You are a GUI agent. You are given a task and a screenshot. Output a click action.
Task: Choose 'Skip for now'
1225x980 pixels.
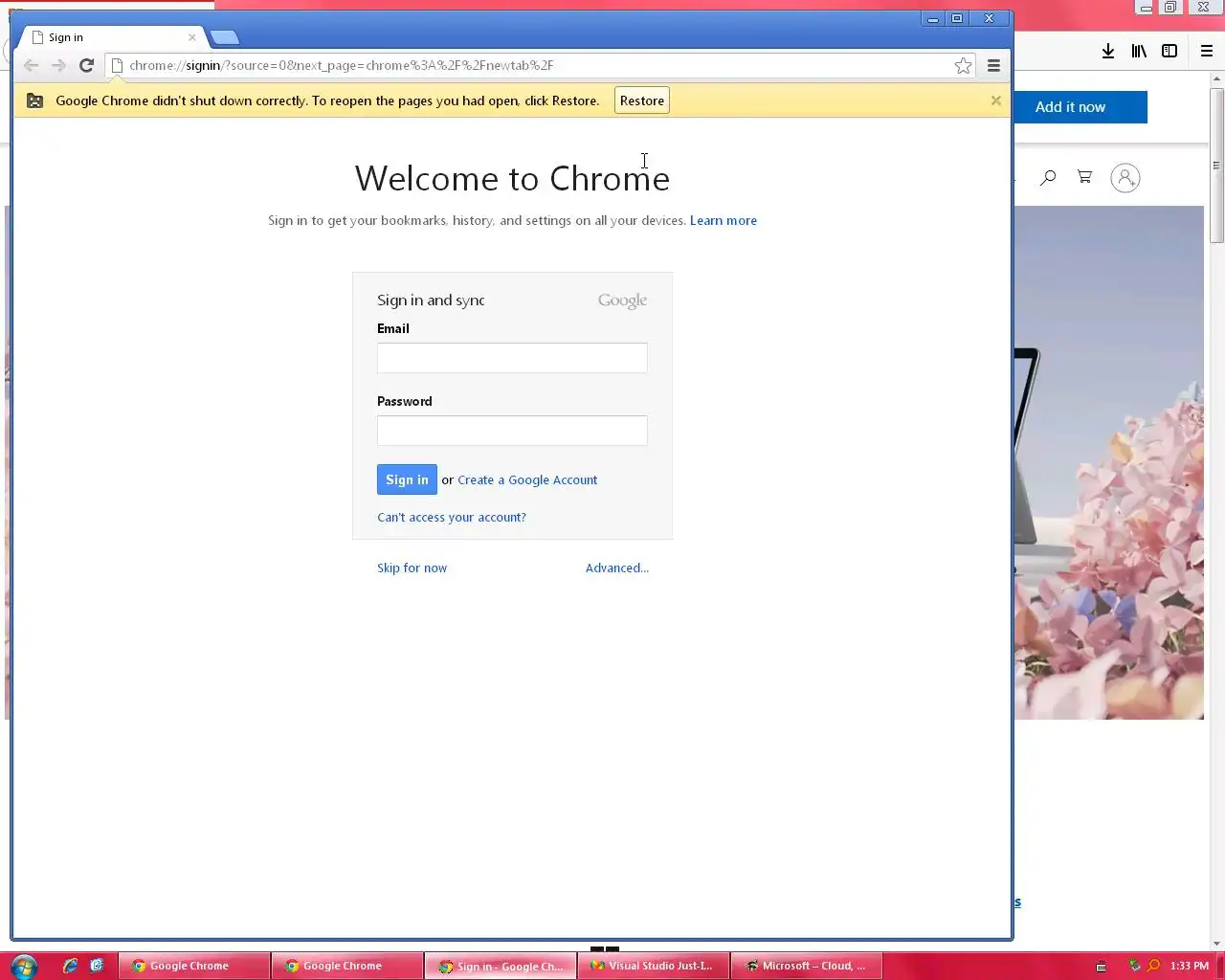coord(412,568)
